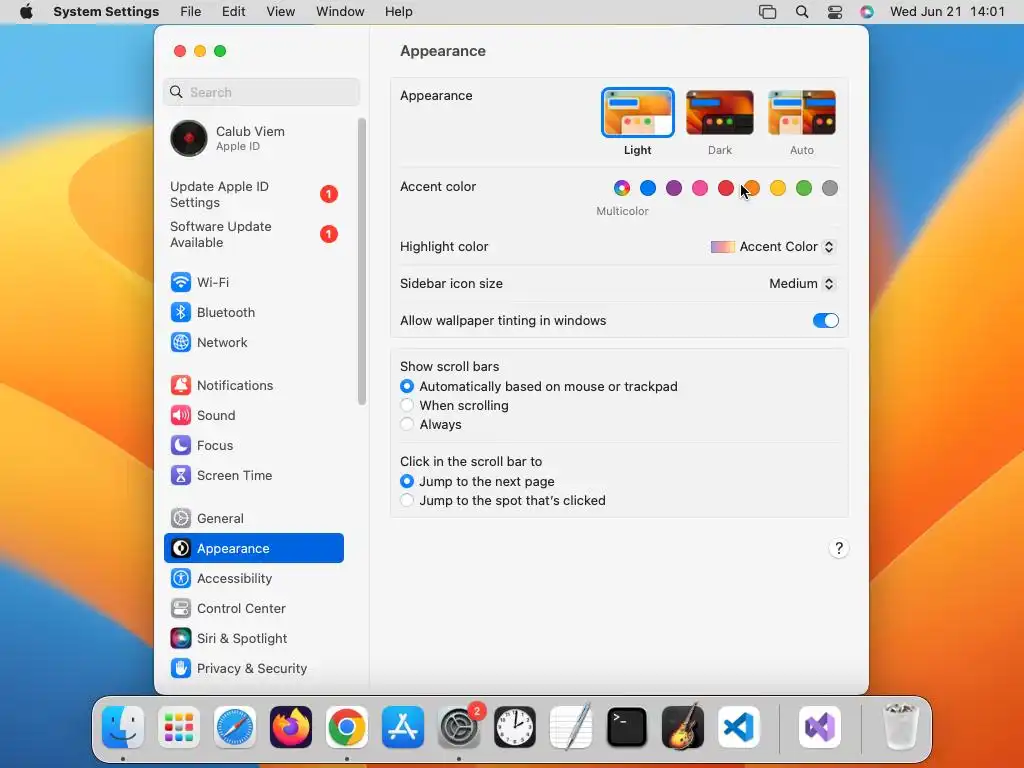Click the settings Search field
Viewport: 1024px width, 768px height.
pyautogui.click(x=261, y=92)
